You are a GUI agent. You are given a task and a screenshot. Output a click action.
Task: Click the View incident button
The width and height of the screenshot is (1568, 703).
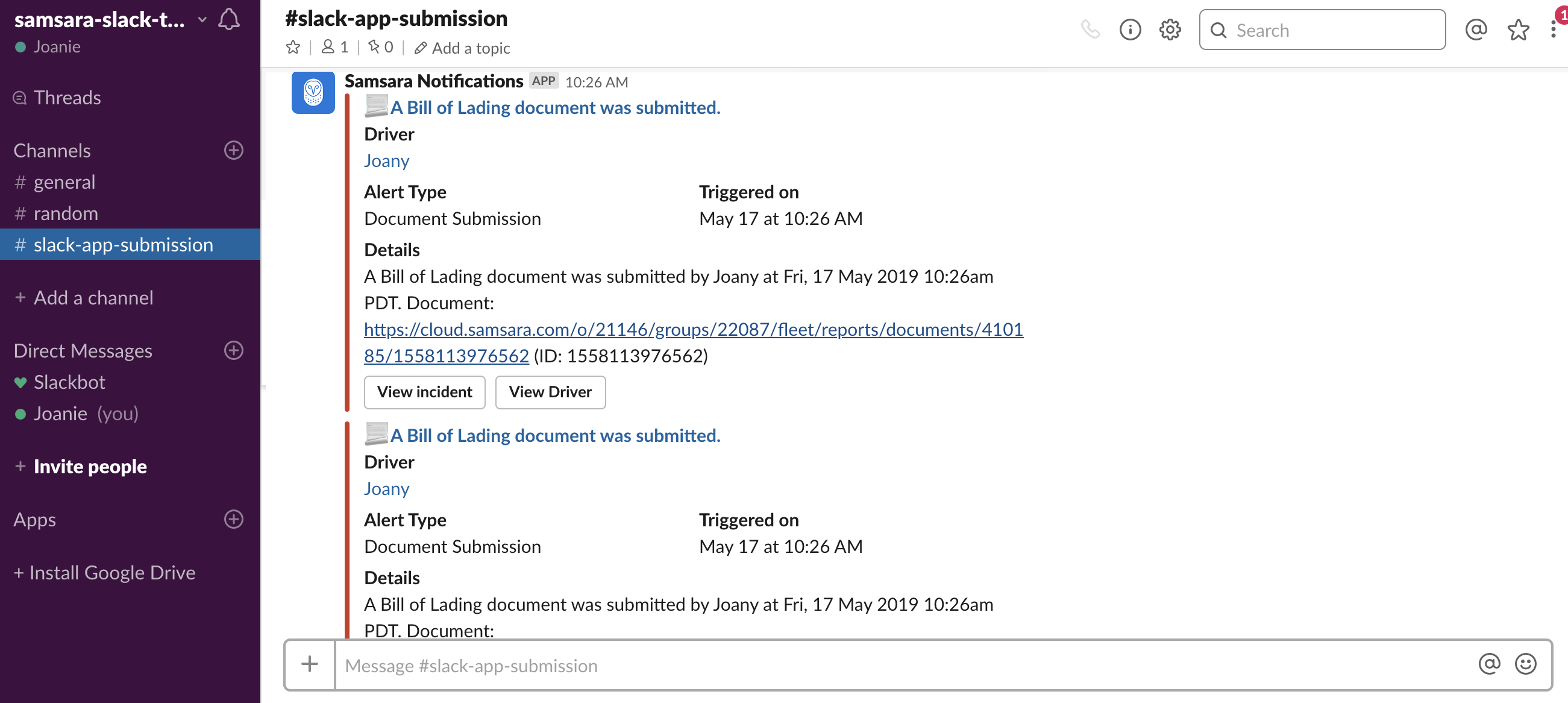click(424, 392)
